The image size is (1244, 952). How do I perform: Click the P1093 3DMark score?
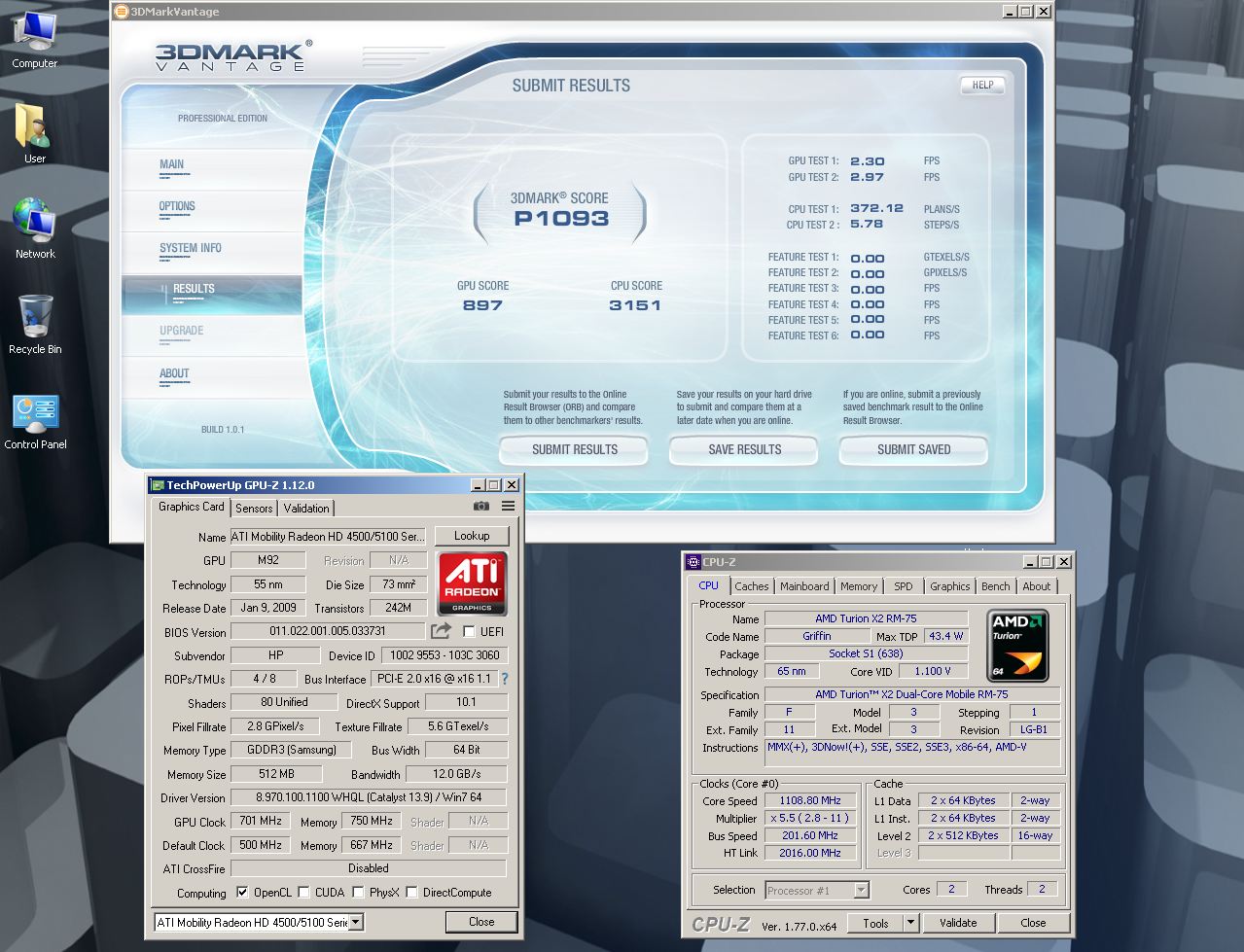[561, 218]
